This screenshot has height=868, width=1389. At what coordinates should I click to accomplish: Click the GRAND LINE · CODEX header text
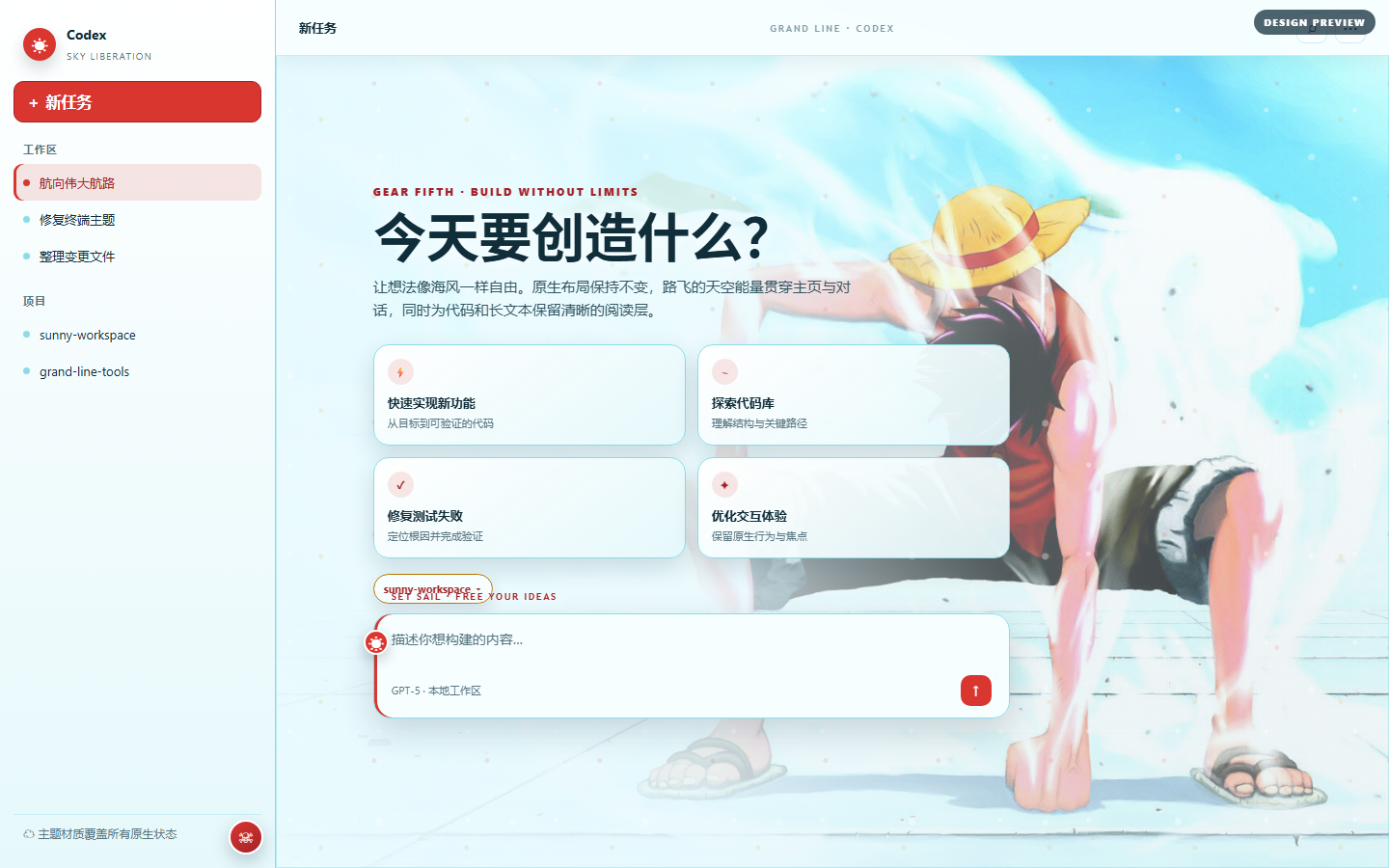(x=831, y=29)
